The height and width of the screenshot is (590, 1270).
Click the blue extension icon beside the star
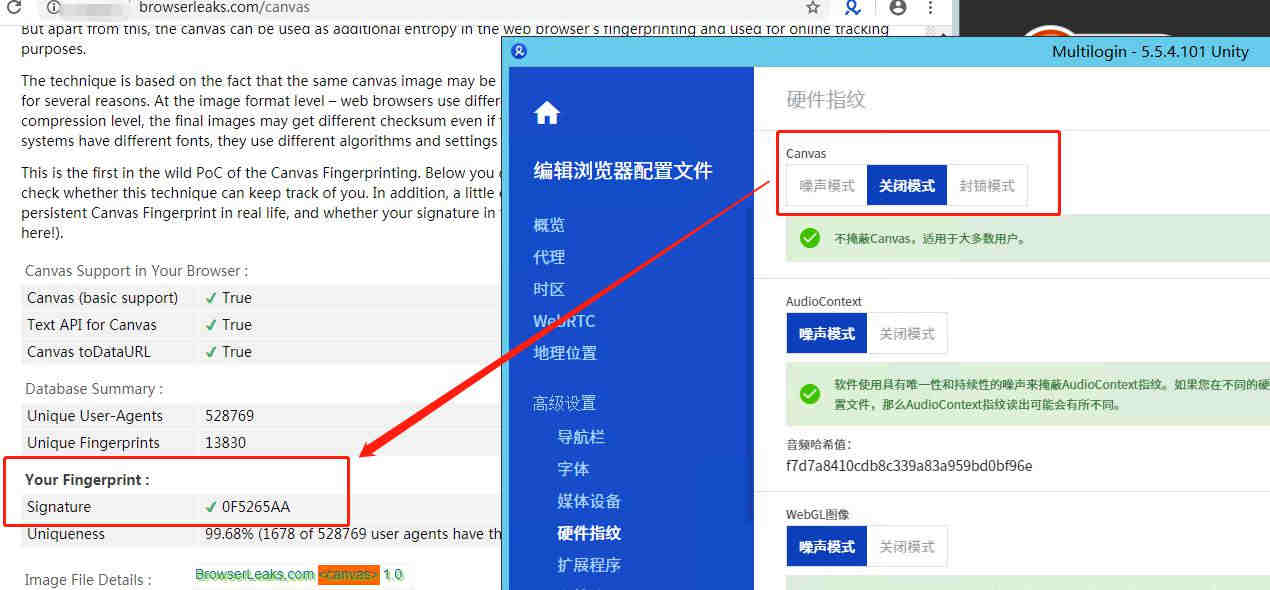pos(852,7)
